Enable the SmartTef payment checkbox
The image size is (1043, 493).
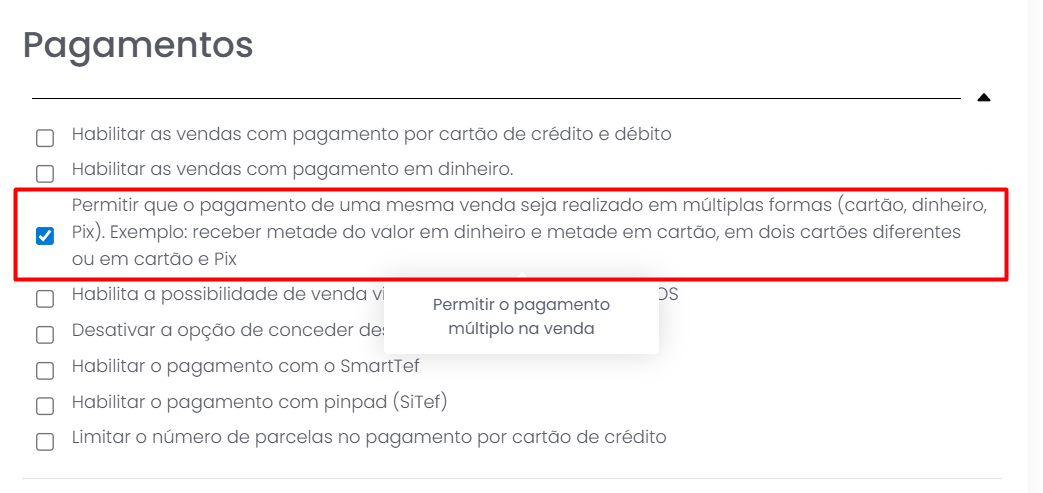tap(45, 371)
